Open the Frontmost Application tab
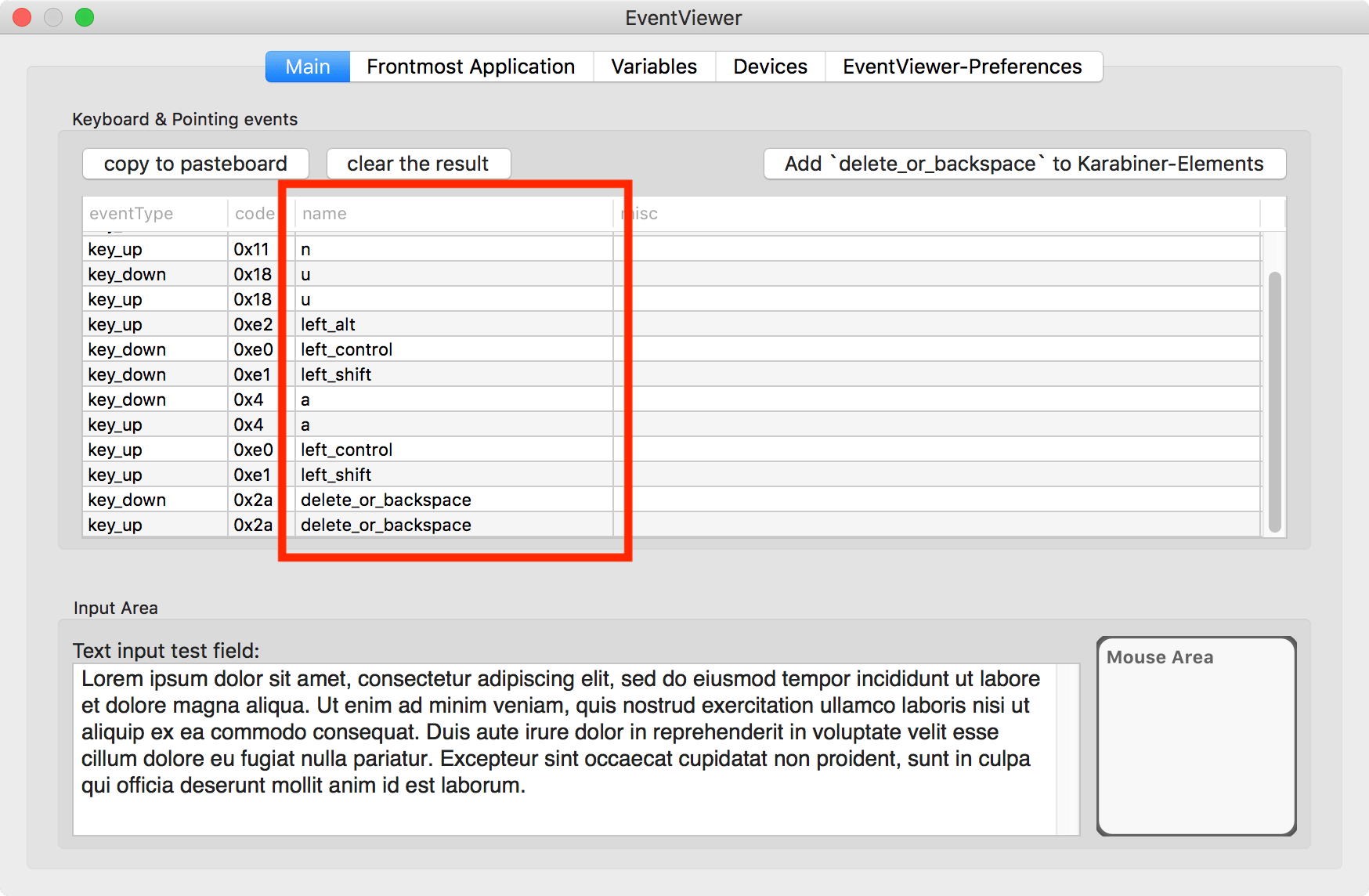The width and height of the screenshot is (1369, 896). point(471,67)
